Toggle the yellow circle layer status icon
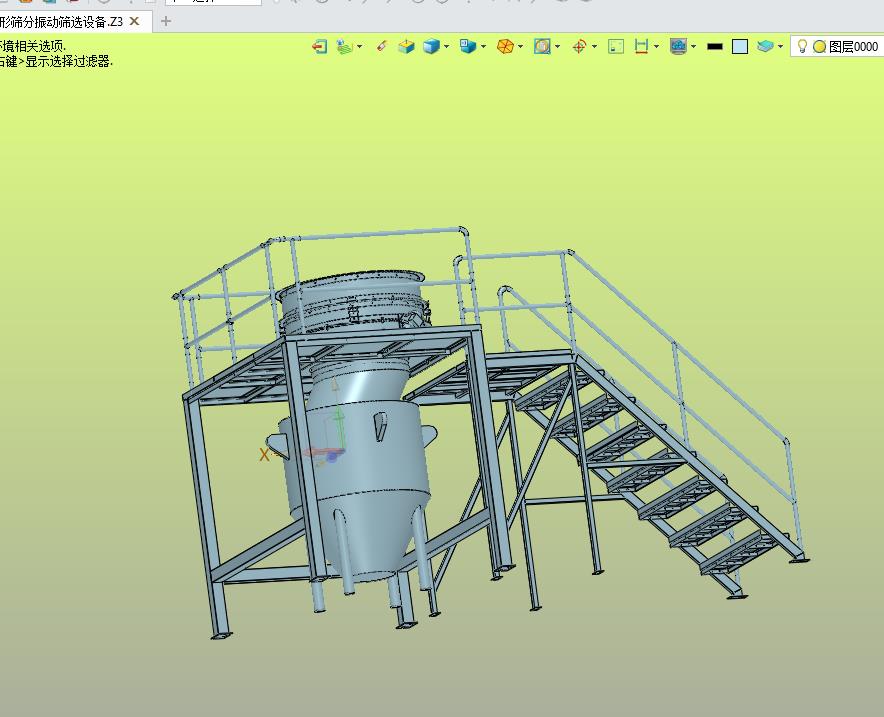The image size is (884, 717). coord(819,46)
